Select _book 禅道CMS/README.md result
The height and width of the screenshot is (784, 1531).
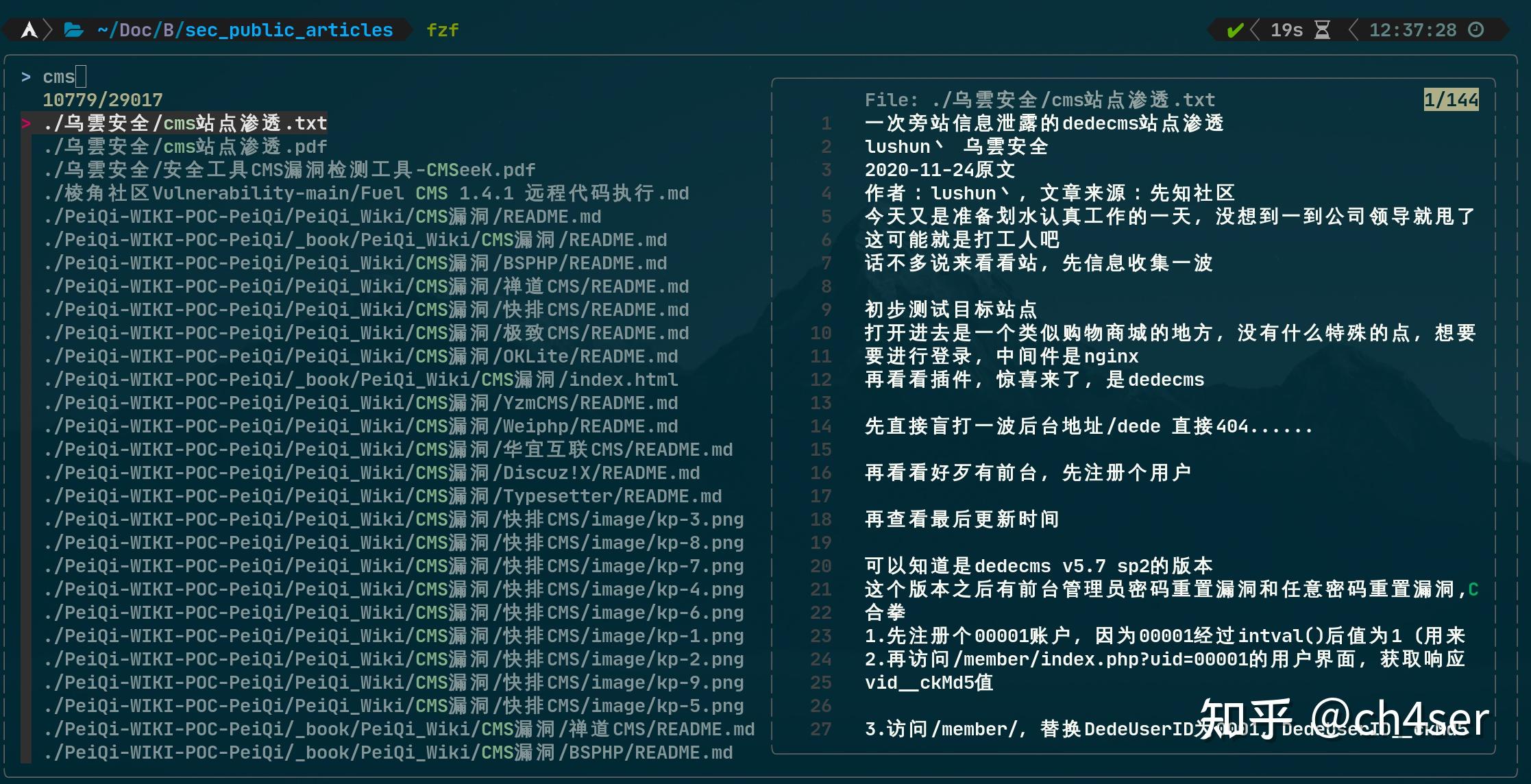coord(399,729)
